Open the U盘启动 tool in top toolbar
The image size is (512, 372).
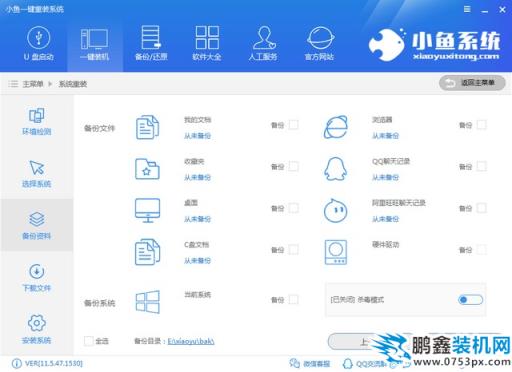click(x=38, y=44)
